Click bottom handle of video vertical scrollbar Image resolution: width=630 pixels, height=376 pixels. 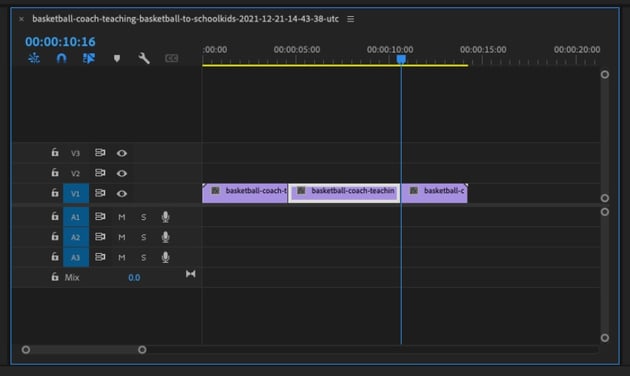pos(605,198)
